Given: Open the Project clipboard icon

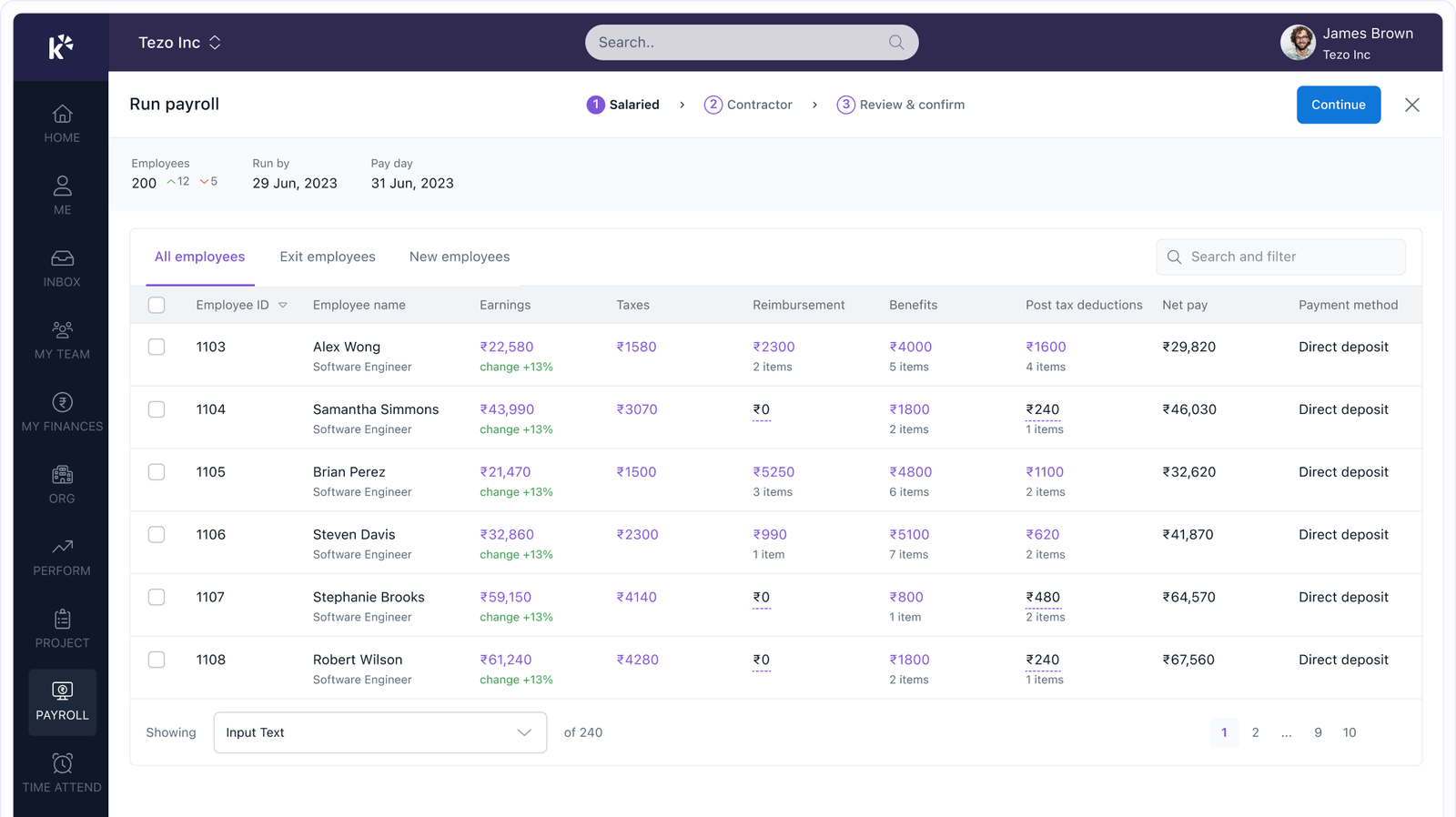Looking at the screenshot, I should click(x=62, y=620).
